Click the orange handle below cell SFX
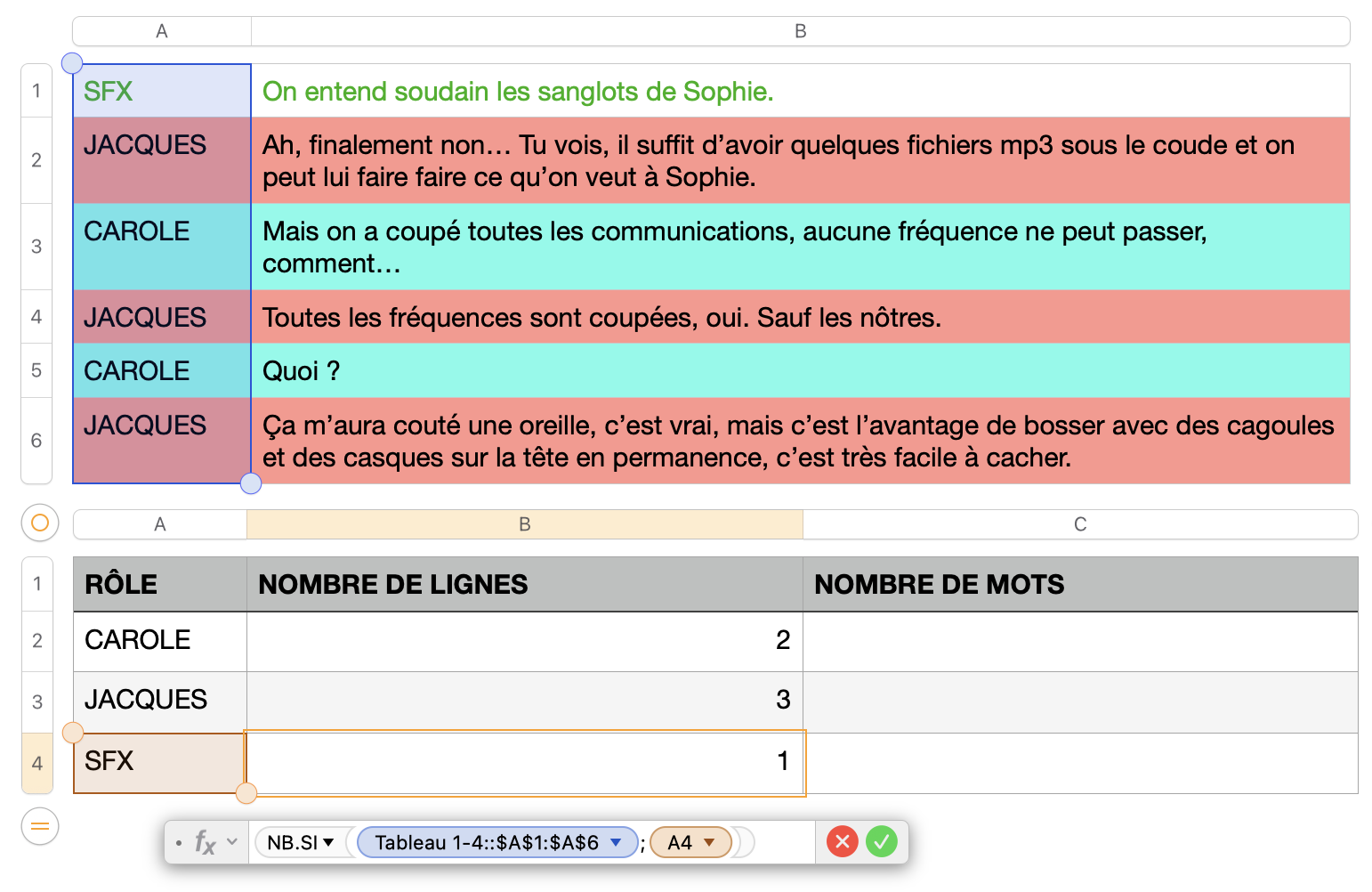1372x892 pixels. (246, 792)
